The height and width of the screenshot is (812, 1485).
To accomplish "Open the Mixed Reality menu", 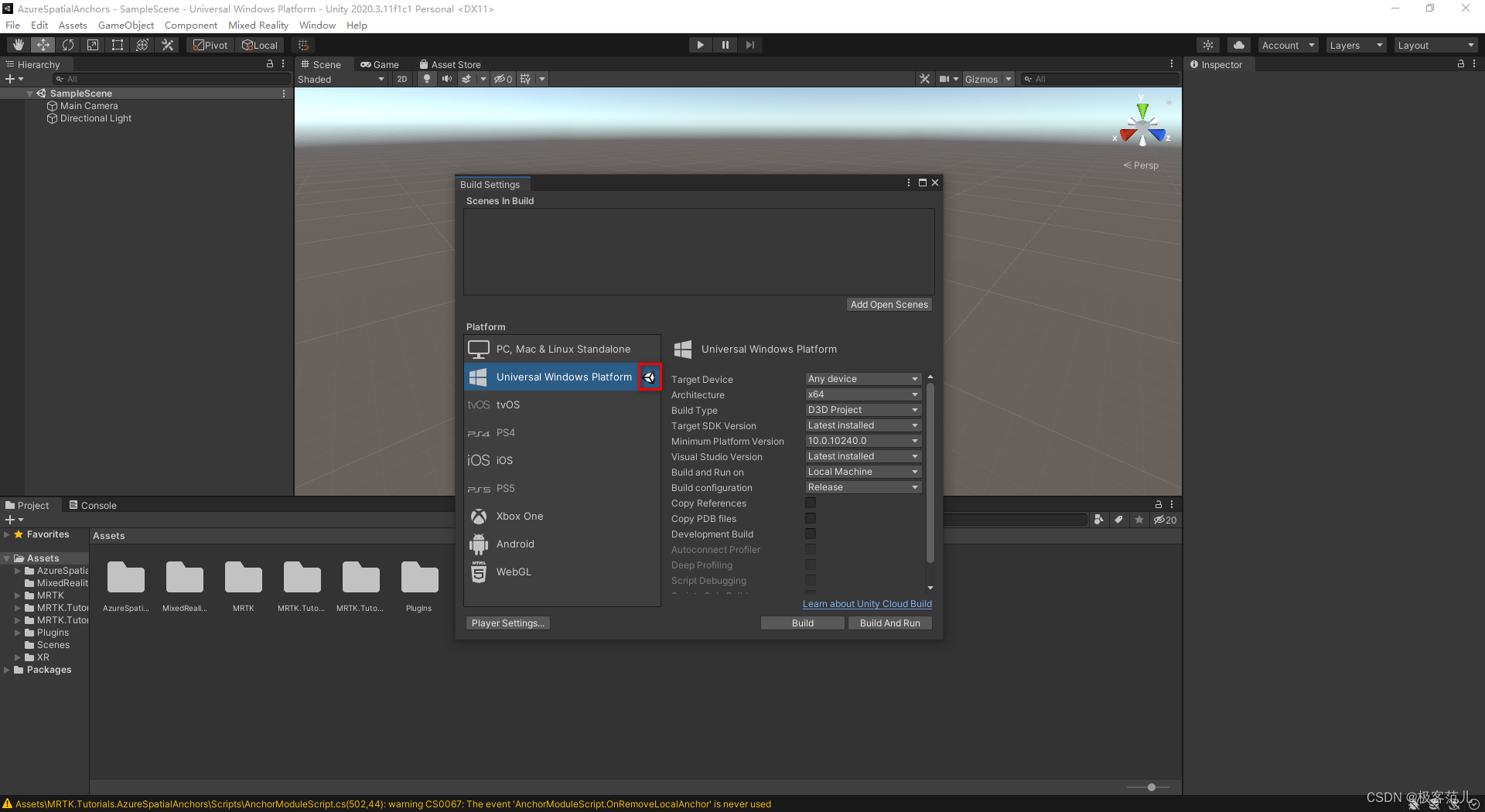I will click(258, 25).
